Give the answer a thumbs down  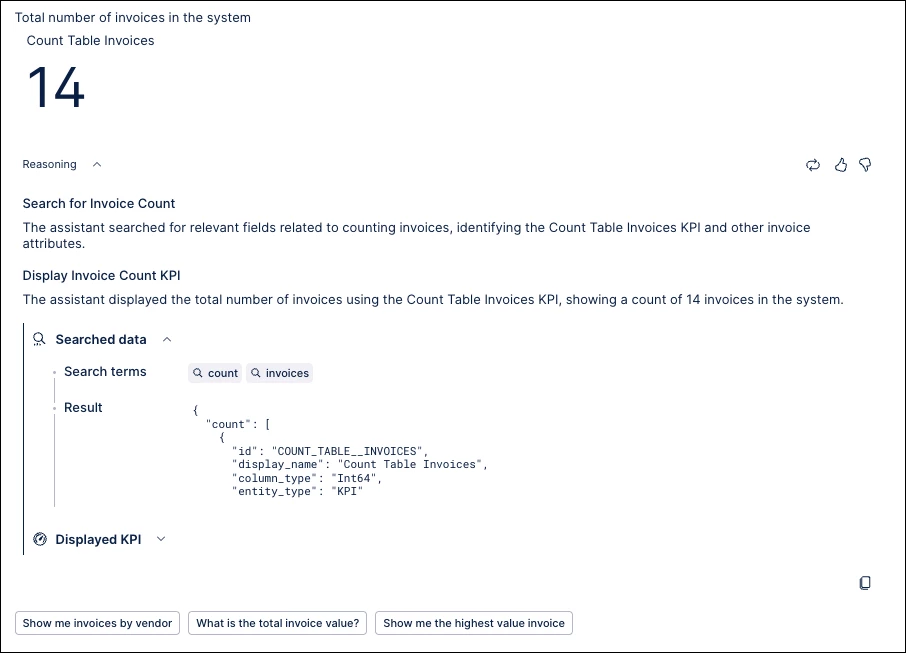click(865, 165)
